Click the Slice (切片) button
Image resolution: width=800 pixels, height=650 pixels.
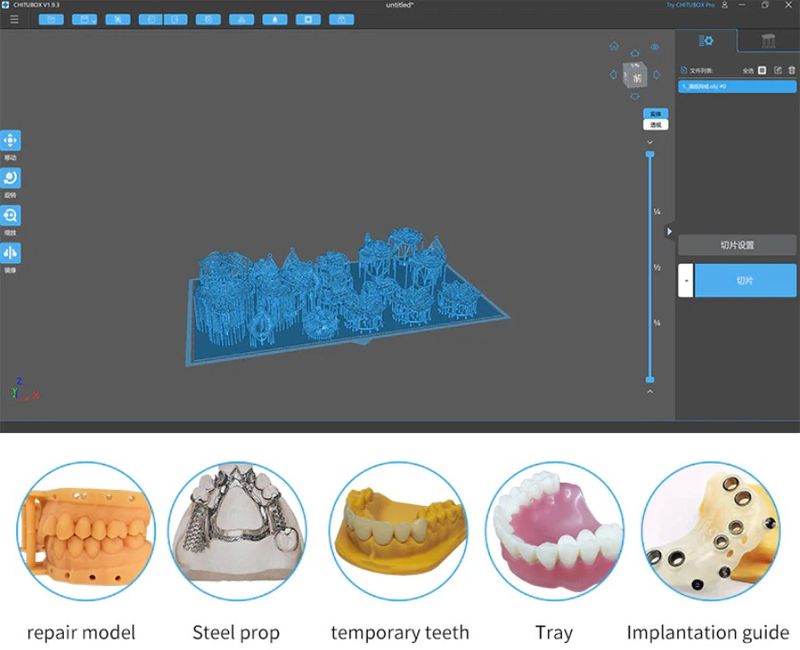point(745,281)
